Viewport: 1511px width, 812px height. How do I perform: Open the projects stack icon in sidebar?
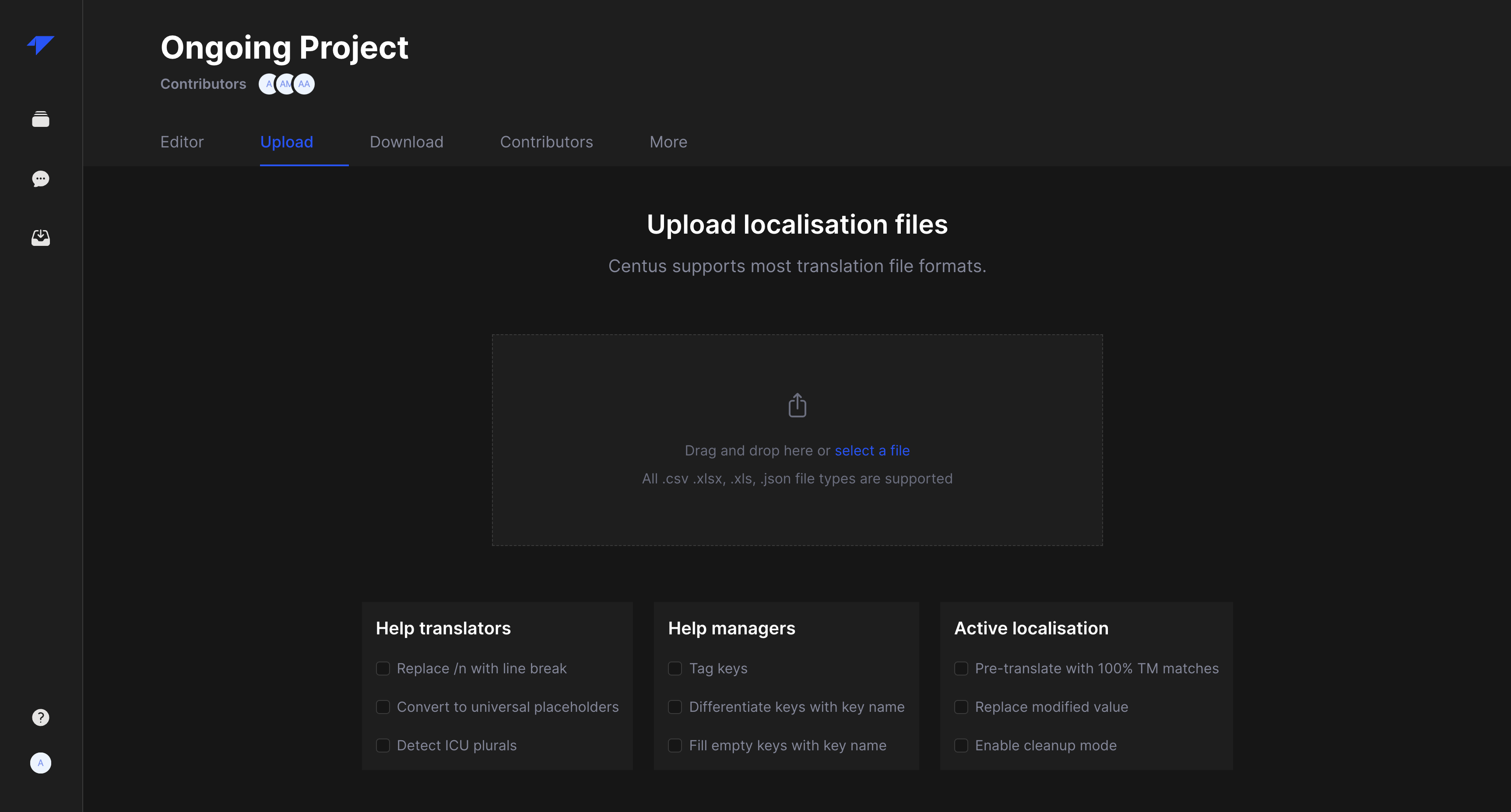pos(40,119)
